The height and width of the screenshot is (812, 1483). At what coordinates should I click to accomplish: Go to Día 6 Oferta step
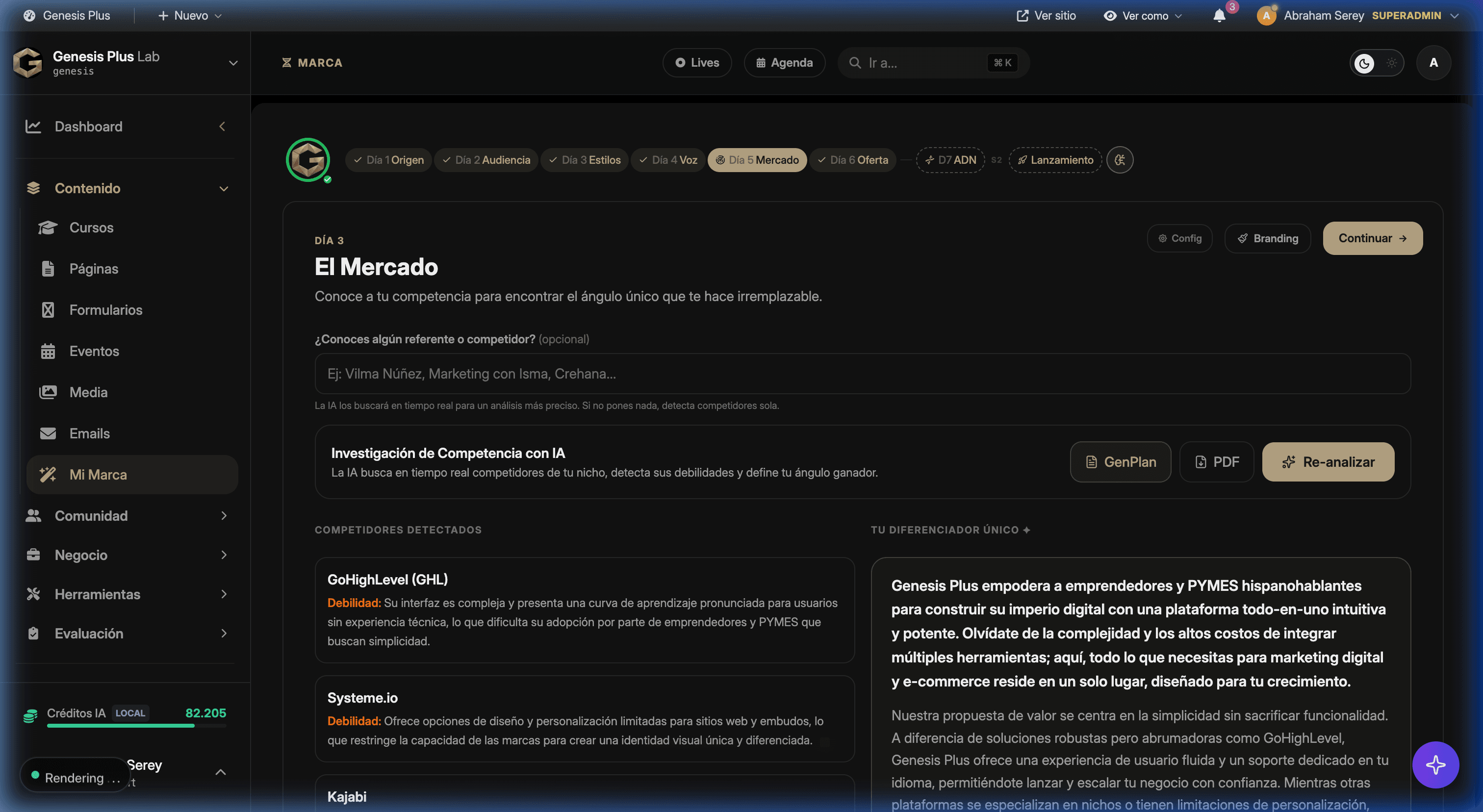point(853,160)
